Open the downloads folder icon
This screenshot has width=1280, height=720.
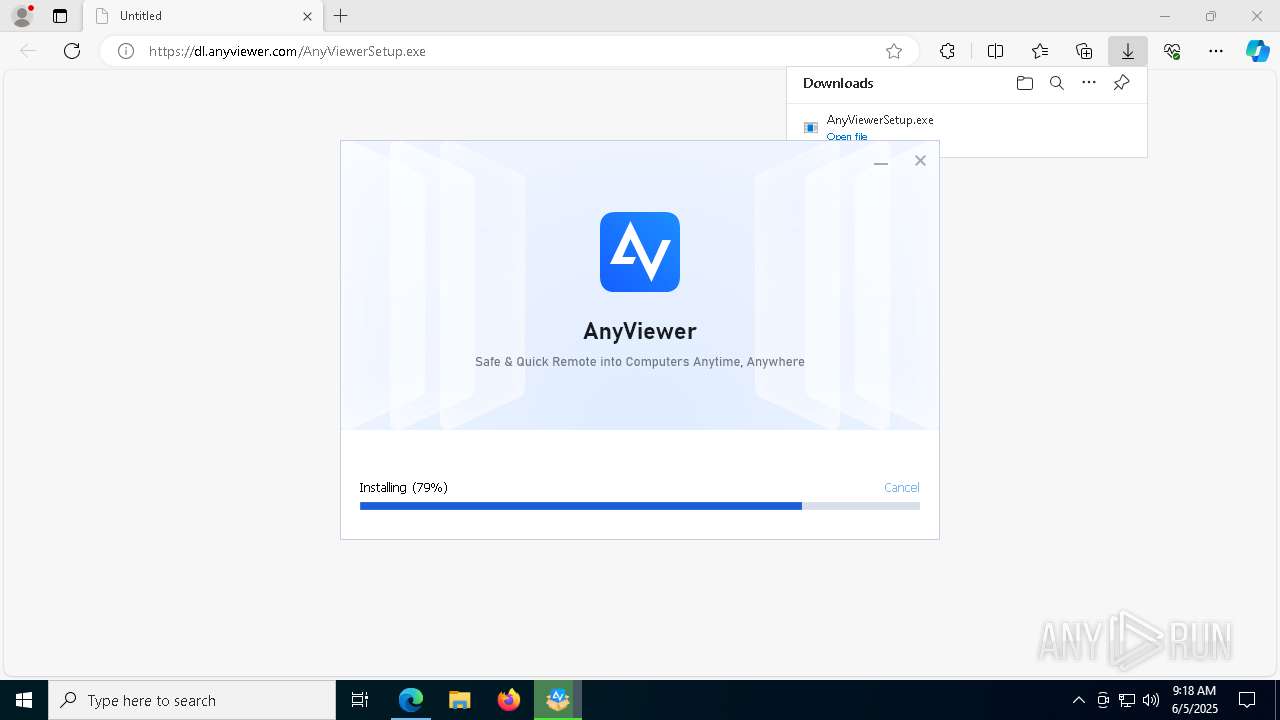point(1024,83)
